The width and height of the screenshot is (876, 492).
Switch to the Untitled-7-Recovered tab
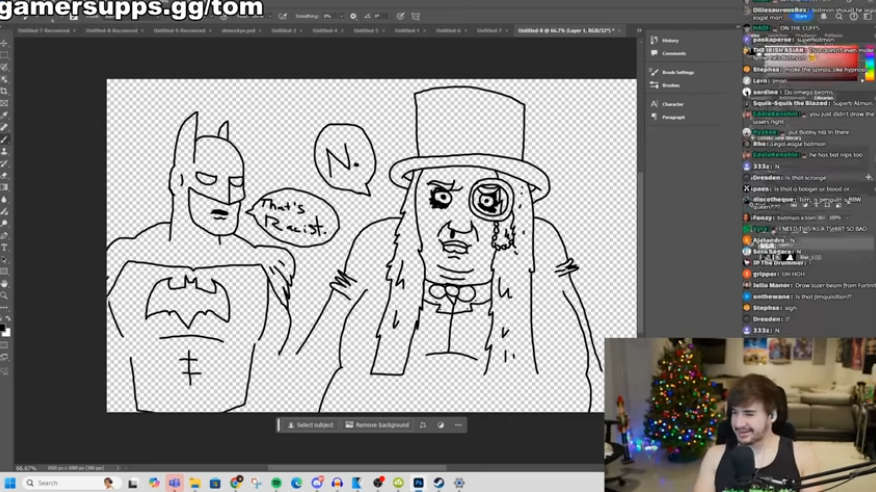coord(44,31)
